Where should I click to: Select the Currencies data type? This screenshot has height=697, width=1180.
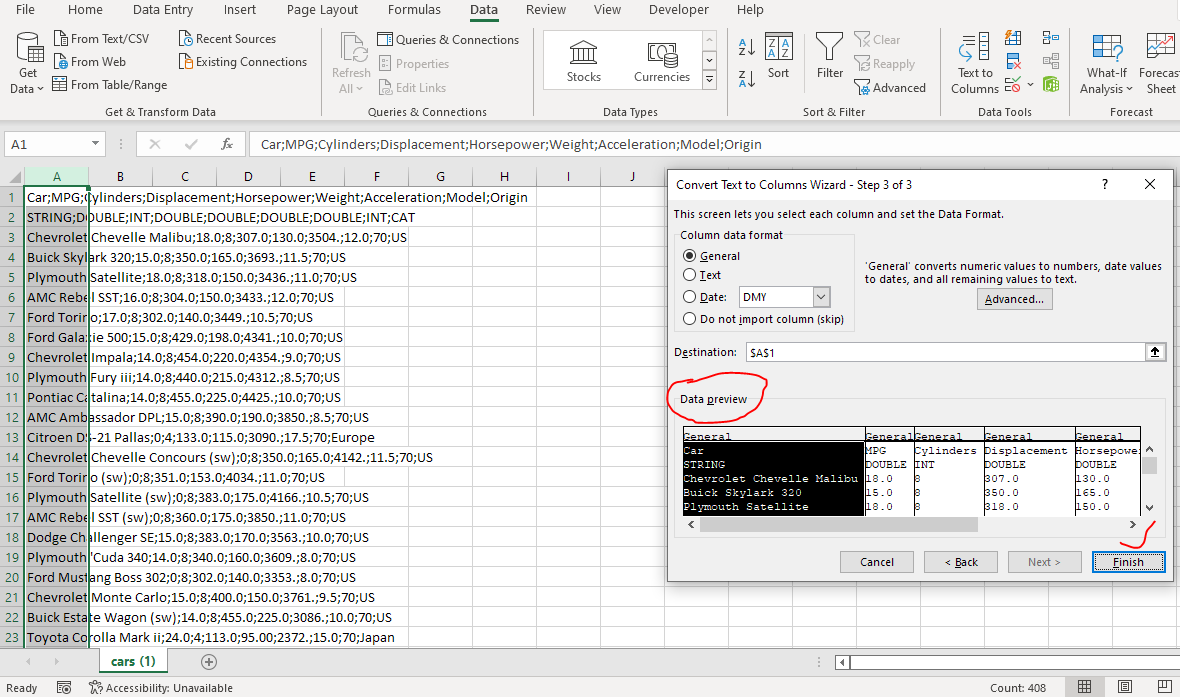pyautogui.click(x=661, y=60)
